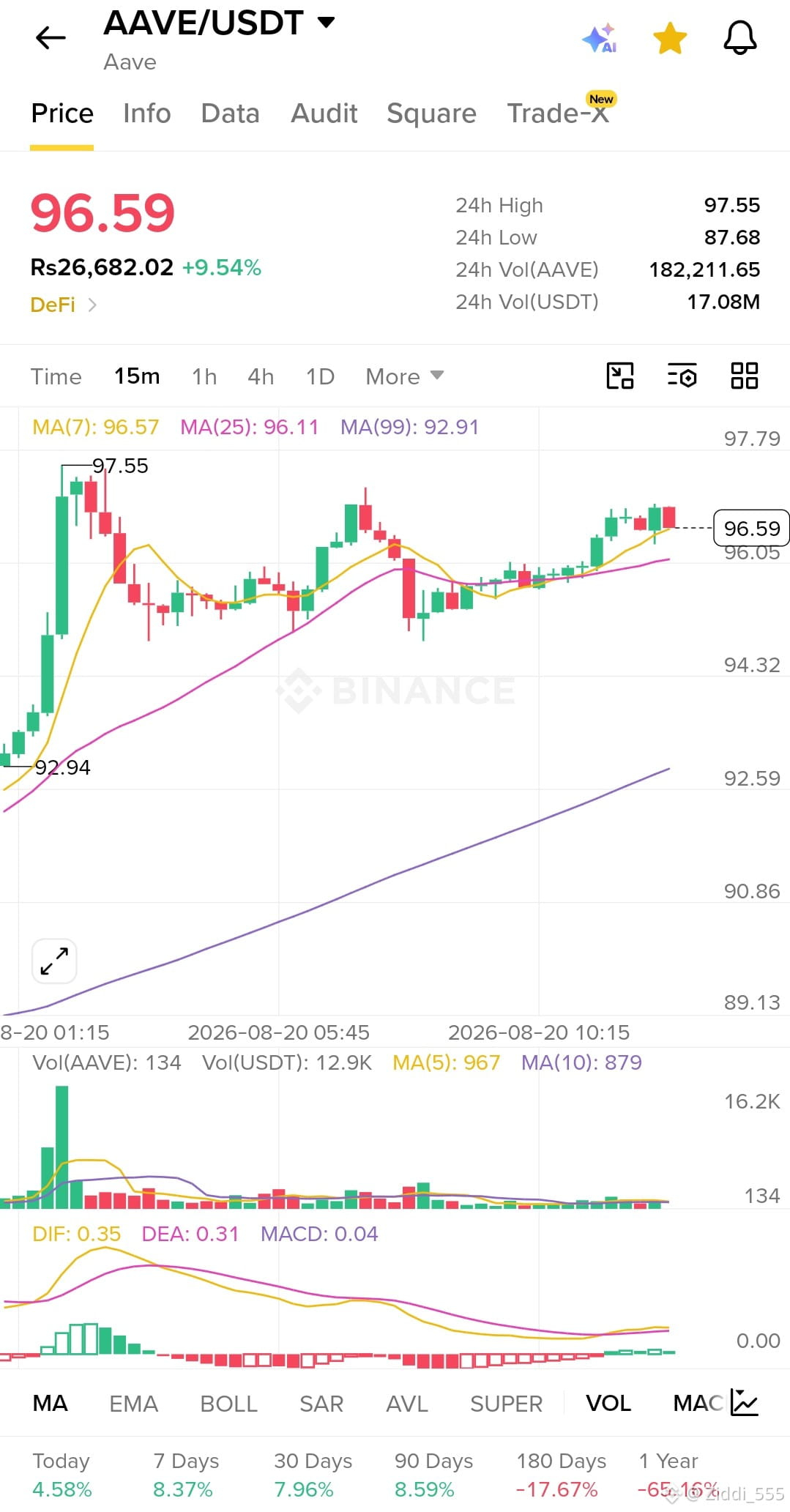Toggle the SAR indicator

(x=321, y=1404)
